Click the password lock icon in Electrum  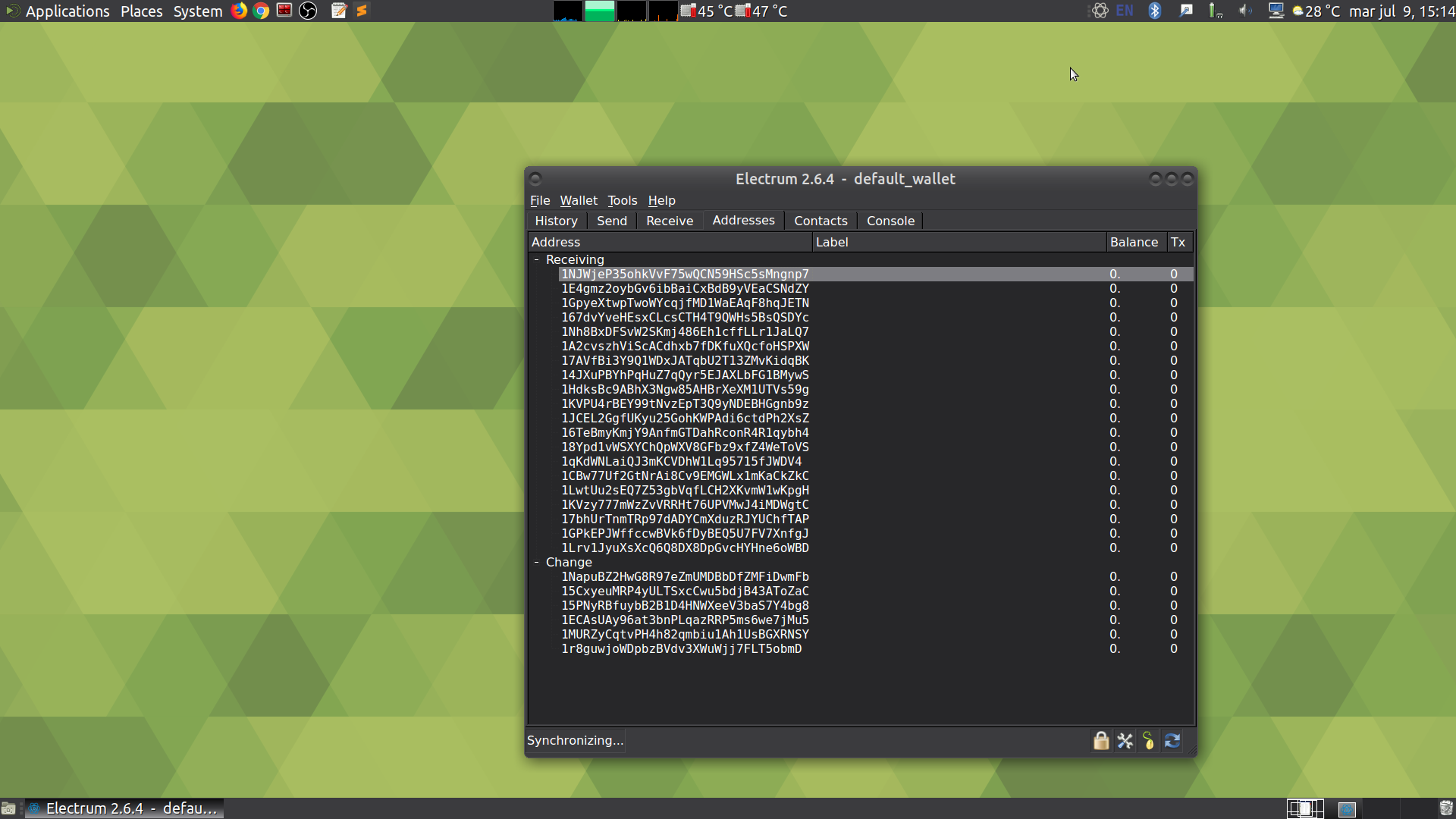coord(1101,741)
